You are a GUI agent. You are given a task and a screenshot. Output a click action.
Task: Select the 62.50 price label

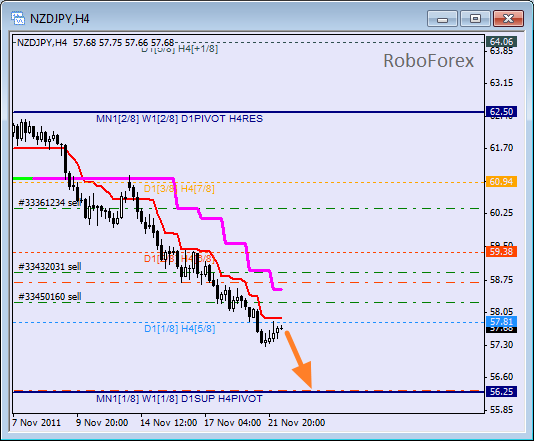(501, 112)
